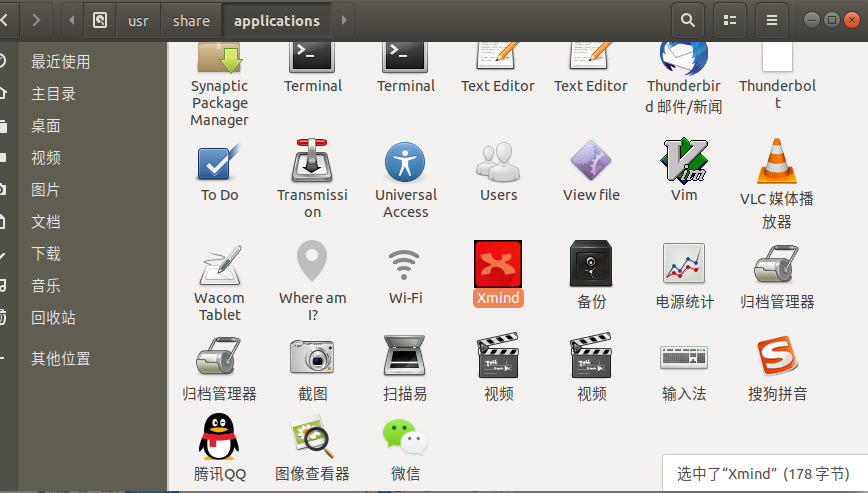Open the usr path segment

(x=138, y=21)
